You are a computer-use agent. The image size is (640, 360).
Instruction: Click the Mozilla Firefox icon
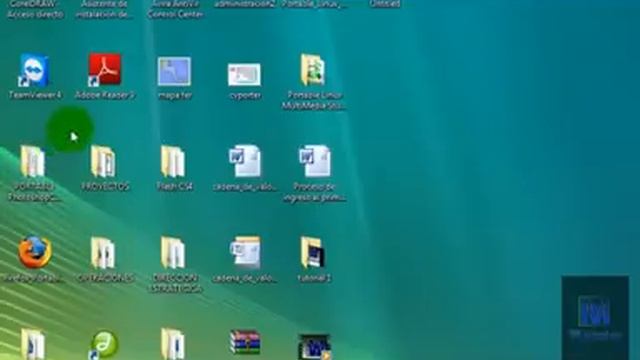point(35,252)
